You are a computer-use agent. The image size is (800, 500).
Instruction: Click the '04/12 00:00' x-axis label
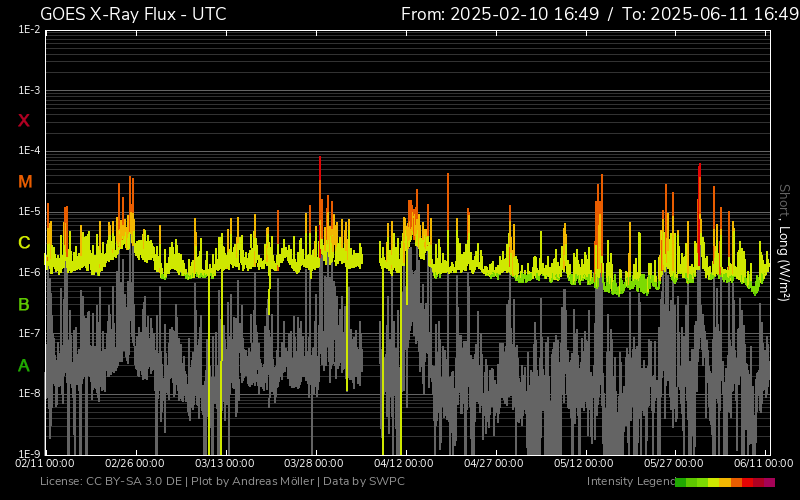pyautogui.click(x=404, y=464)
